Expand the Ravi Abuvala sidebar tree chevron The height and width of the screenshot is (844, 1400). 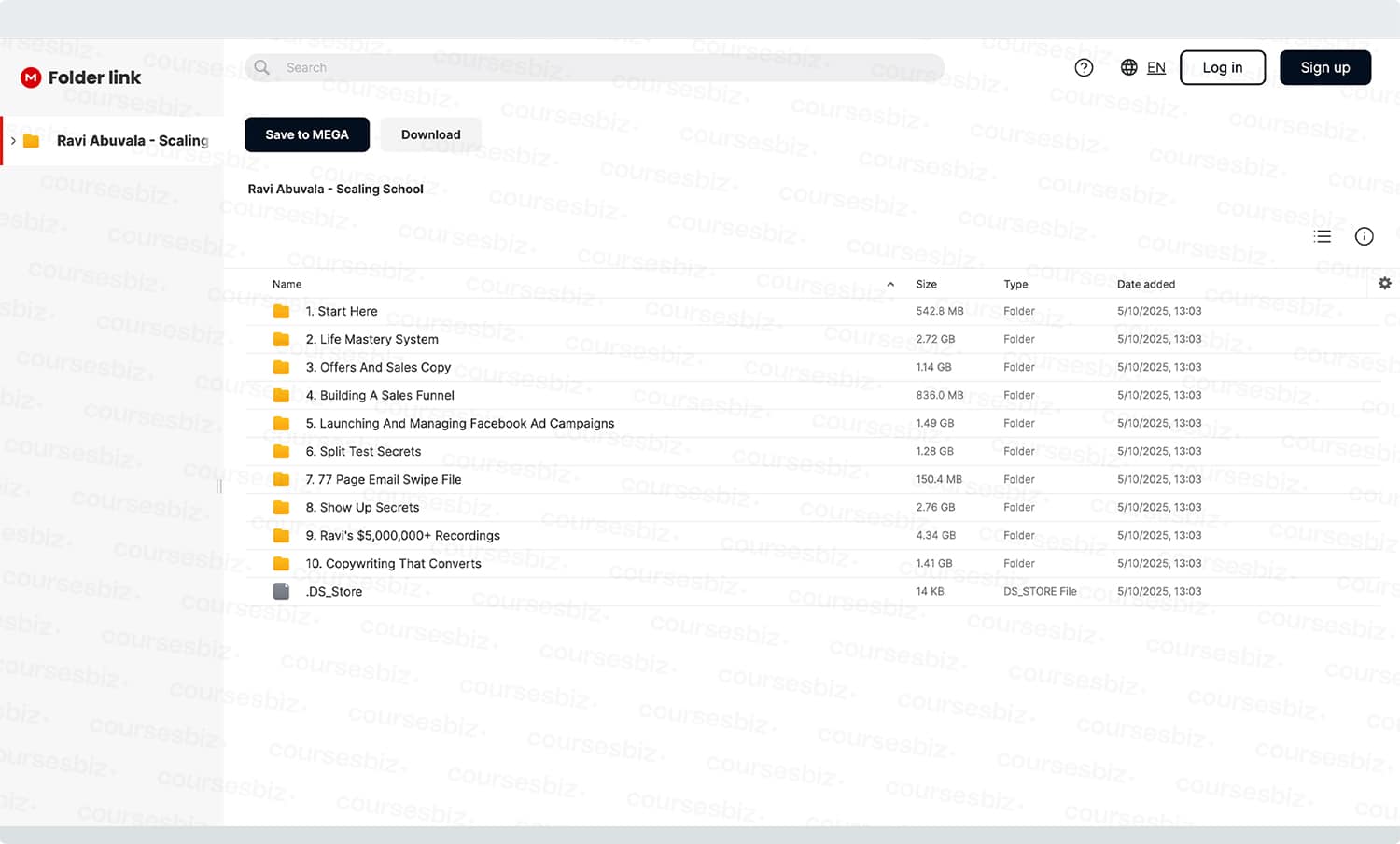click(x=13, y=141)
